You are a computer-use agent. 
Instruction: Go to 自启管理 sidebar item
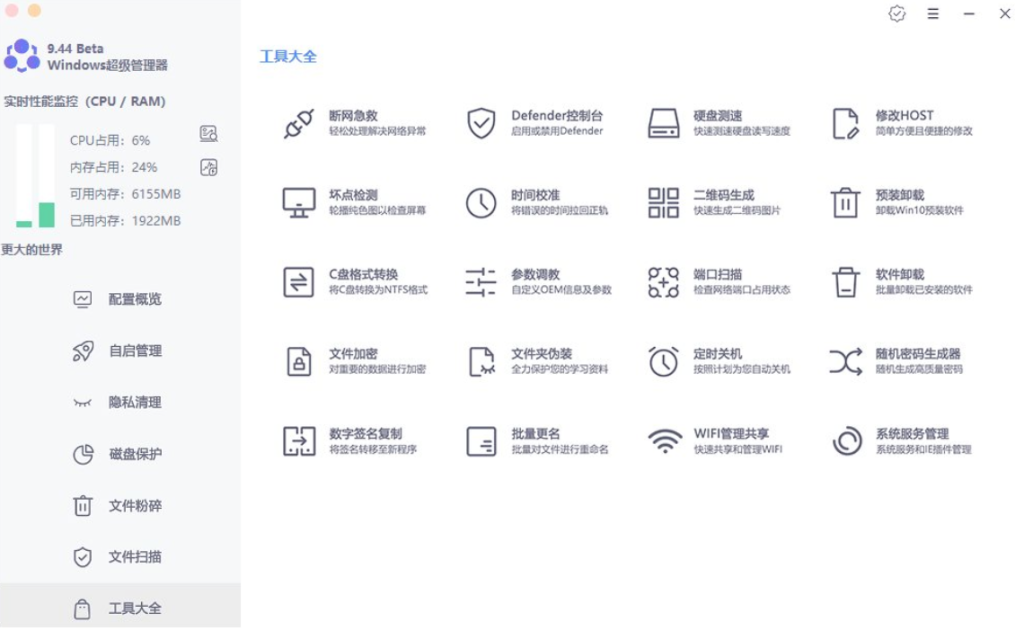[x=120, y=351]
